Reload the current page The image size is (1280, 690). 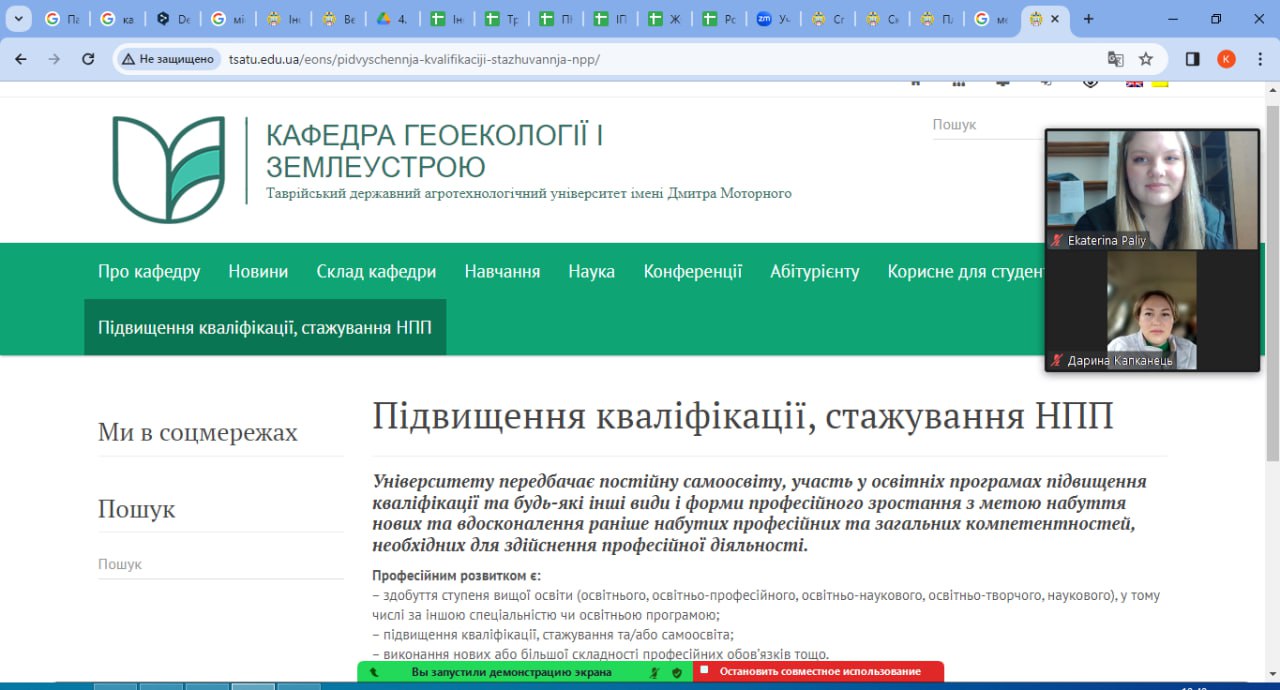88,59
